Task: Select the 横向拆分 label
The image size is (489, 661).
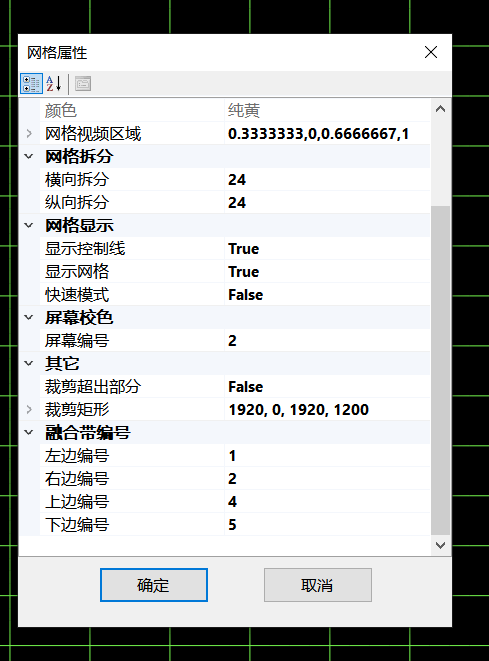Action: point(77,180)
